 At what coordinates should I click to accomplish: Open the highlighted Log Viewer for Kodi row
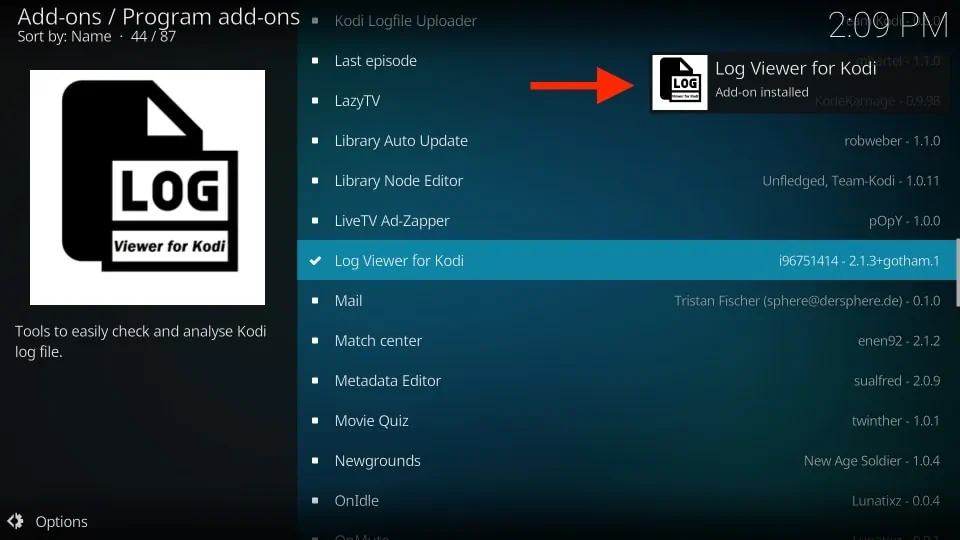(628, 260)
